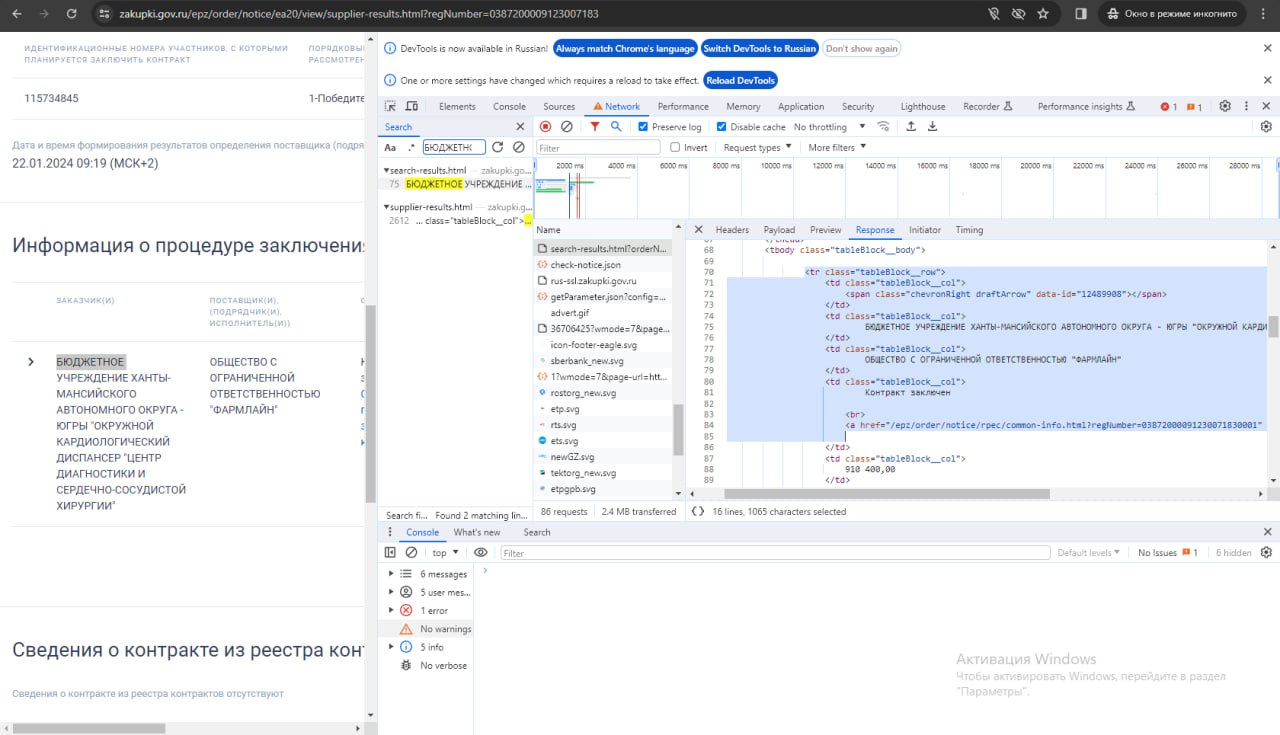Viewport: 1280px width, 735px height.
Task: Expand the 6 messages console group
Action: tap(391, 574)
